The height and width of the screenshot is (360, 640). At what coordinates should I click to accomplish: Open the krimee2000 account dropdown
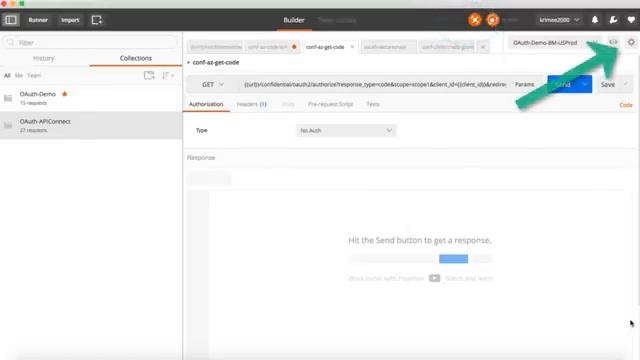559,20
